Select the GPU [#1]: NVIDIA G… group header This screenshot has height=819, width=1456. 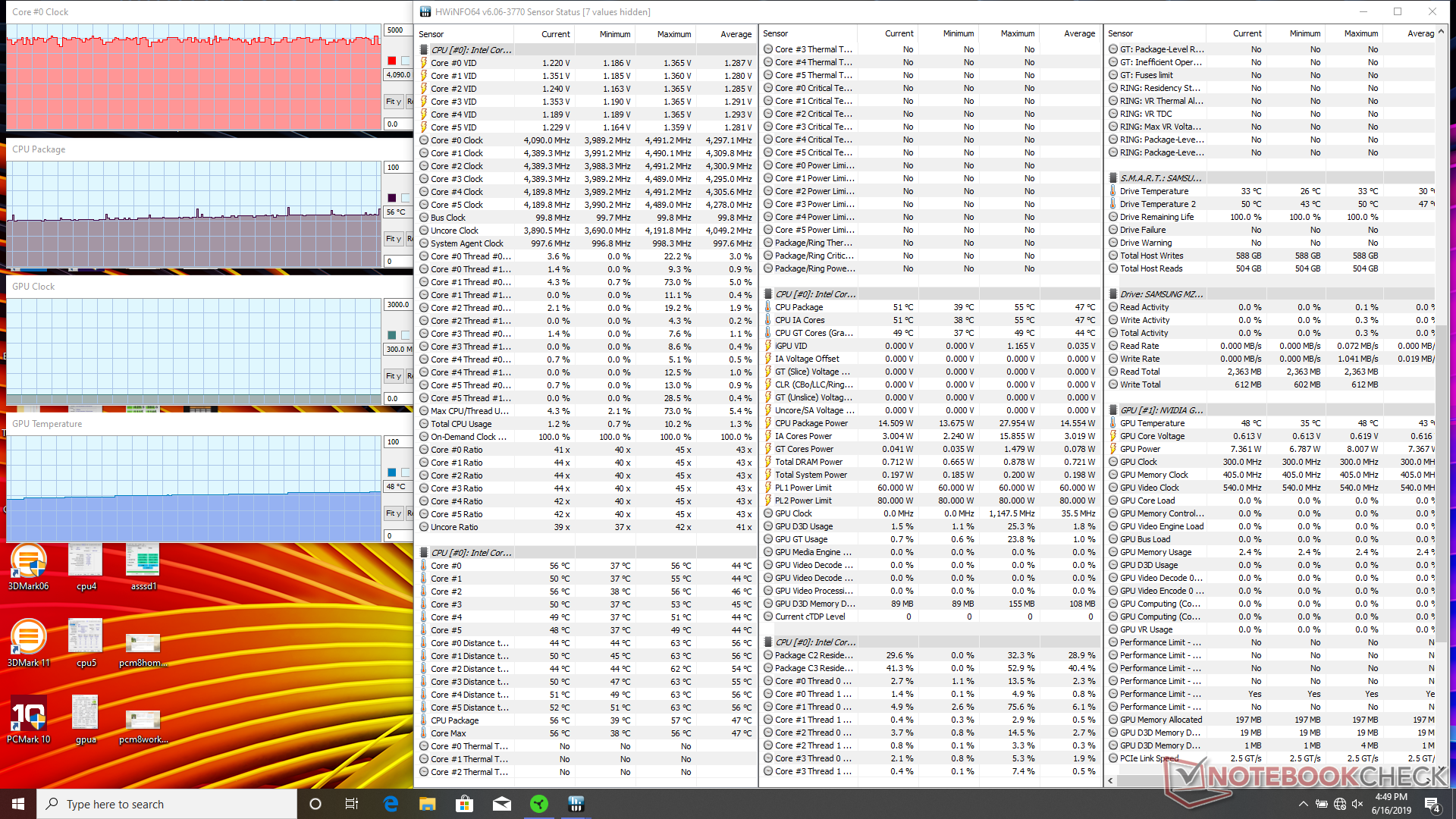[1160, 410]
